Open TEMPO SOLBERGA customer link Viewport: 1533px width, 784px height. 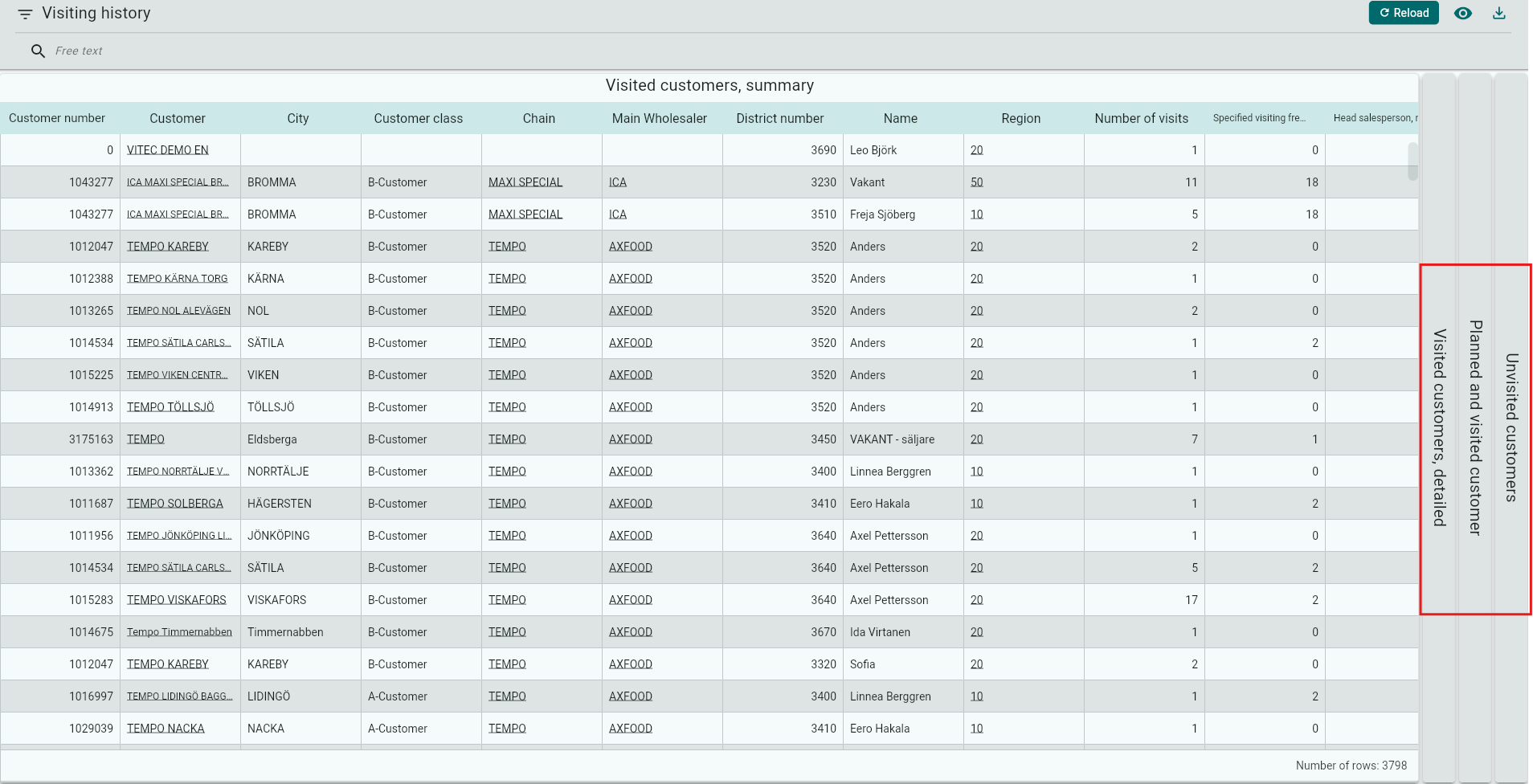click(175, 504)
